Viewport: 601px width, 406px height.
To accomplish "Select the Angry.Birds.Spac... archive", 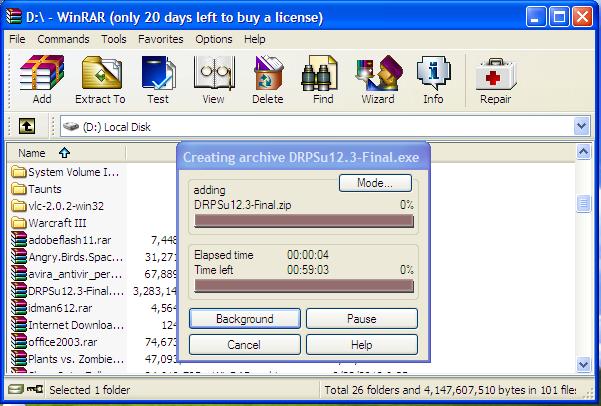I will pos(67,257).
